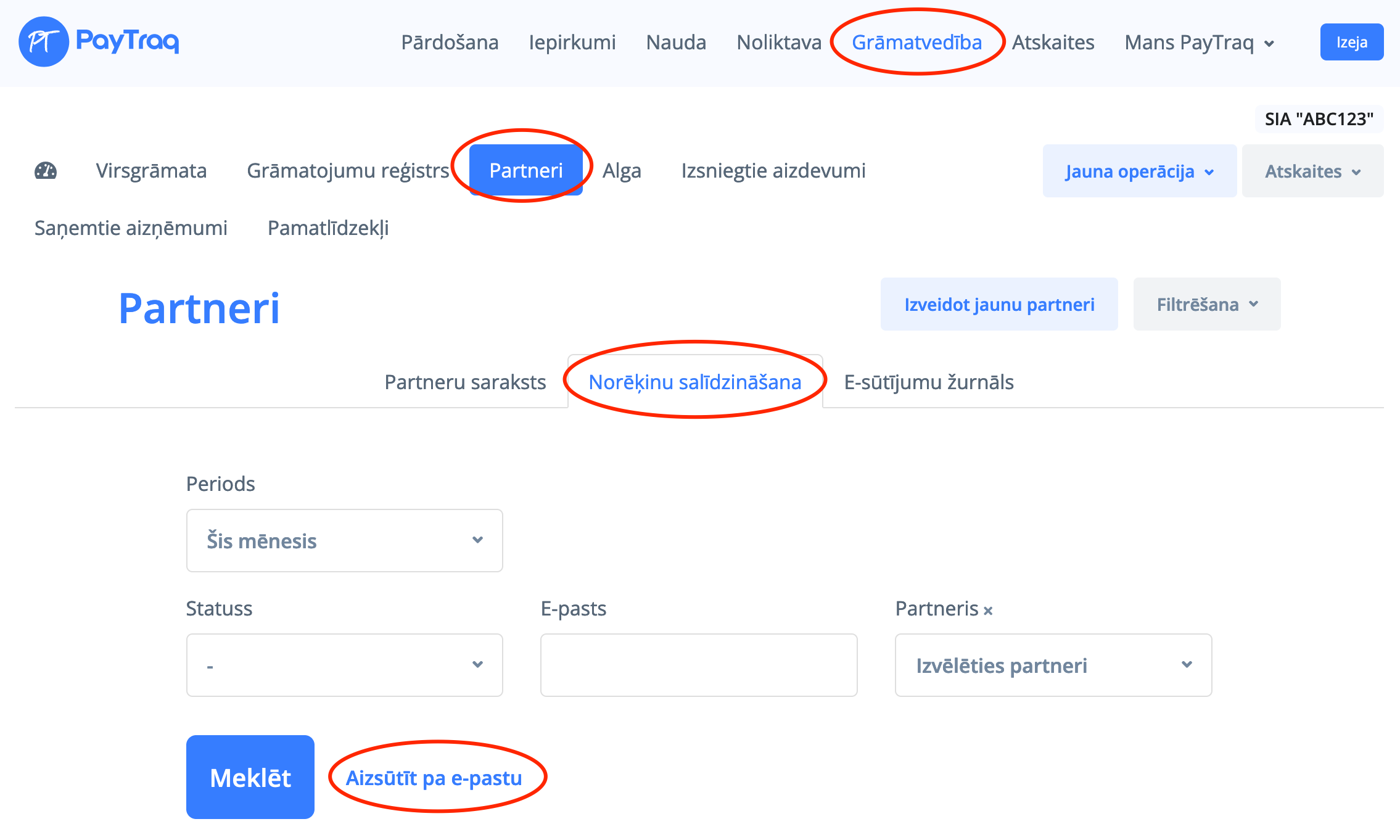Open the Virsgrāmata section

[x=151, y=171]
